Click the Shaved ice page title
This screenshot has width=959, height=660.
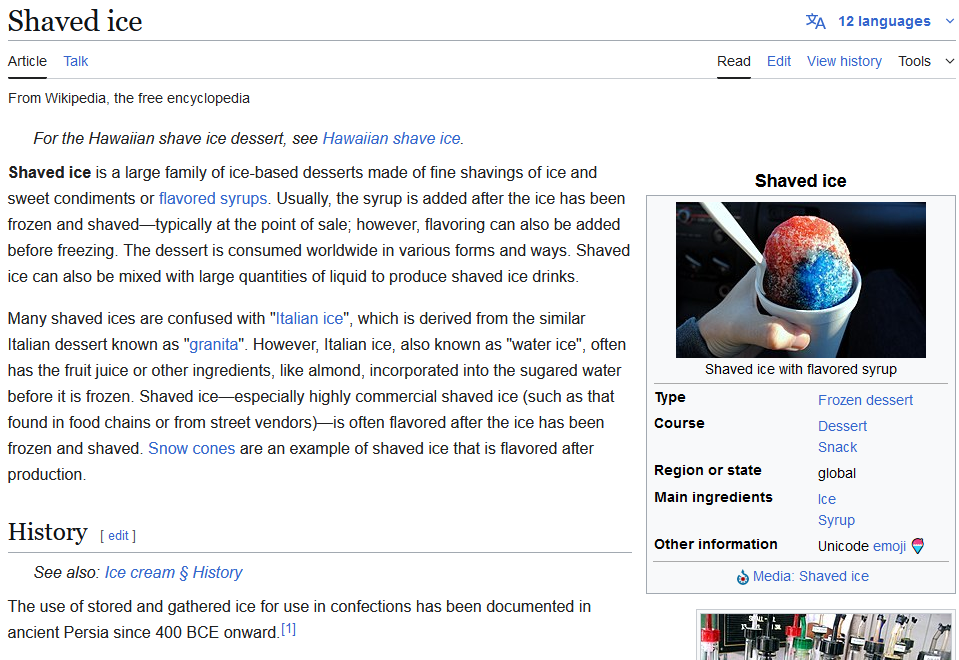75,21
